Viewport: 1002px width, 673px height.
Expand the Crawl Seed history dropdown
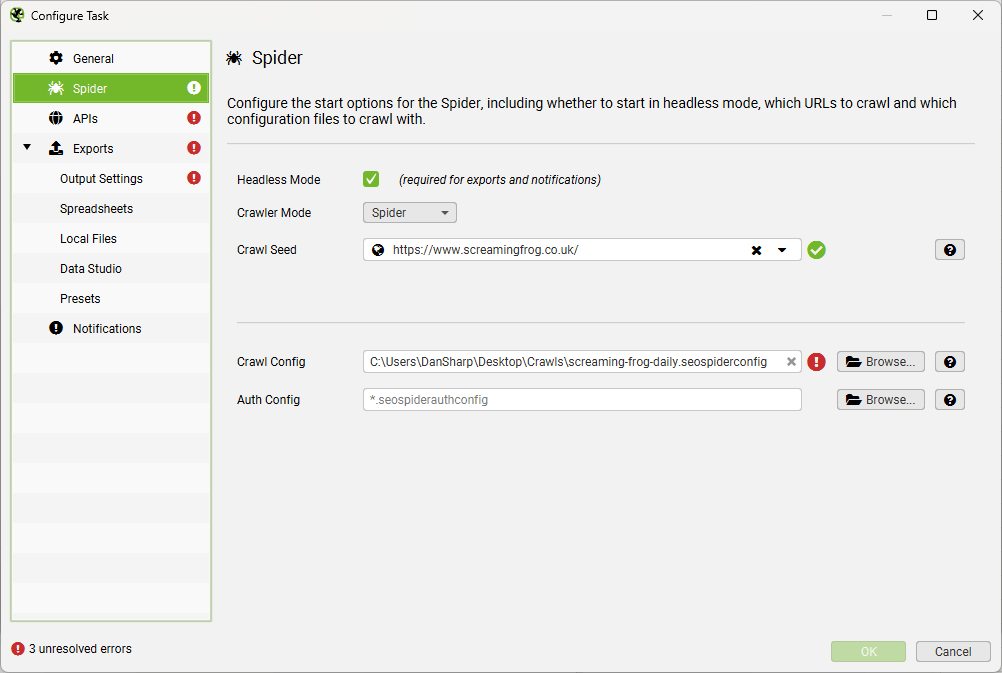(782, 251)
